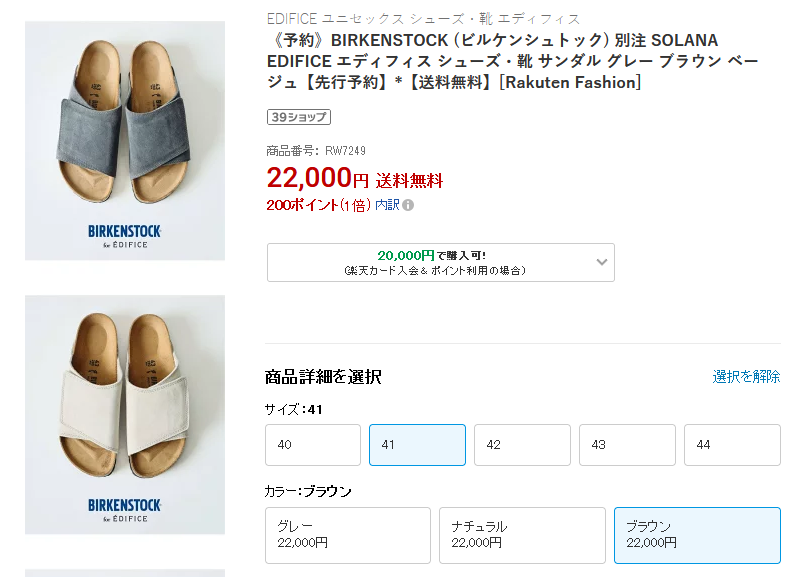Viewport: 802px width, 577px height.
Task: Open the 内訳 points breakdown link
Action: click(x=387, y=205)
